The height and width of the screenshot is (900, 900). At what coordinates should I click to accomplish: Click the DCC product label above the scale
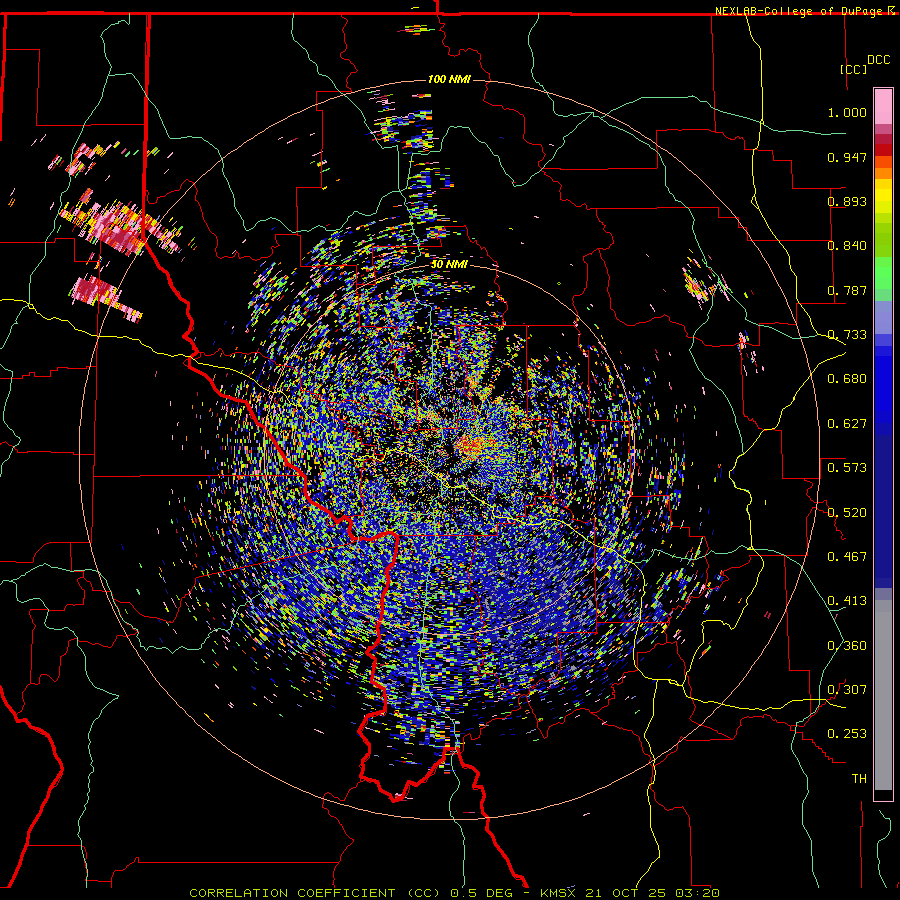point(878,60)
